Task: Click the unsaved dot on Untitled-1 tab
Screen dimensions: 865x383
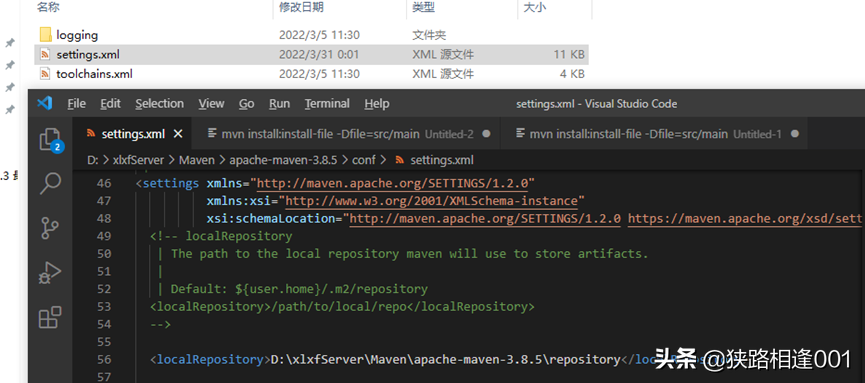Action: (x=794, y=134)
